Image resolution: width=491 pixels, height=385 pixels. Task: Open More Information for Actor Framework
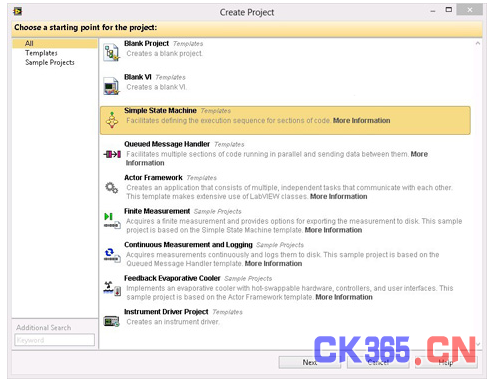click(x=338, y=197)
